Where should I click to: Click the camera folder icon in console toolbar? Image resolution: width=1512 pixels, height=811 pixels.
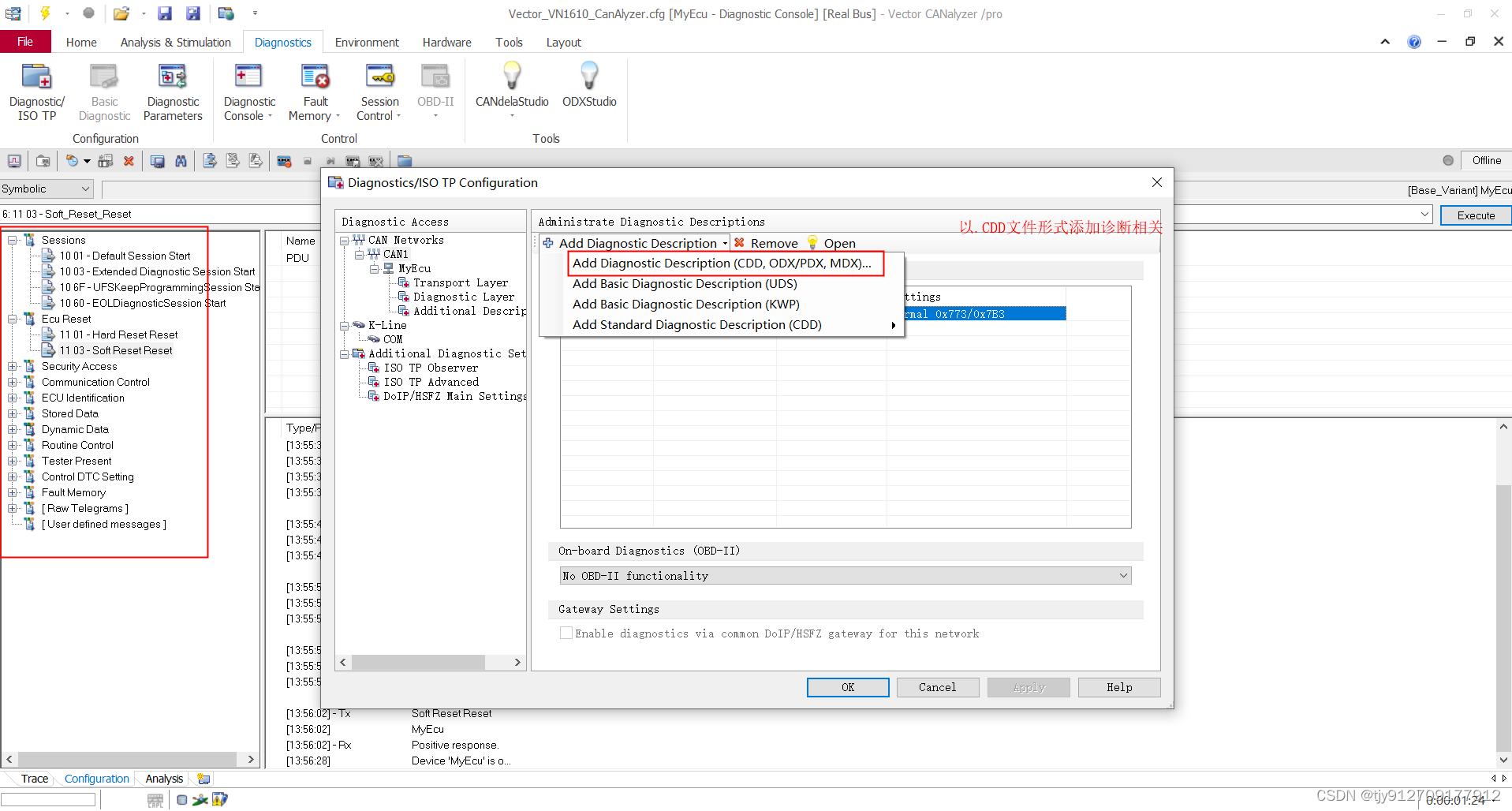43,161
